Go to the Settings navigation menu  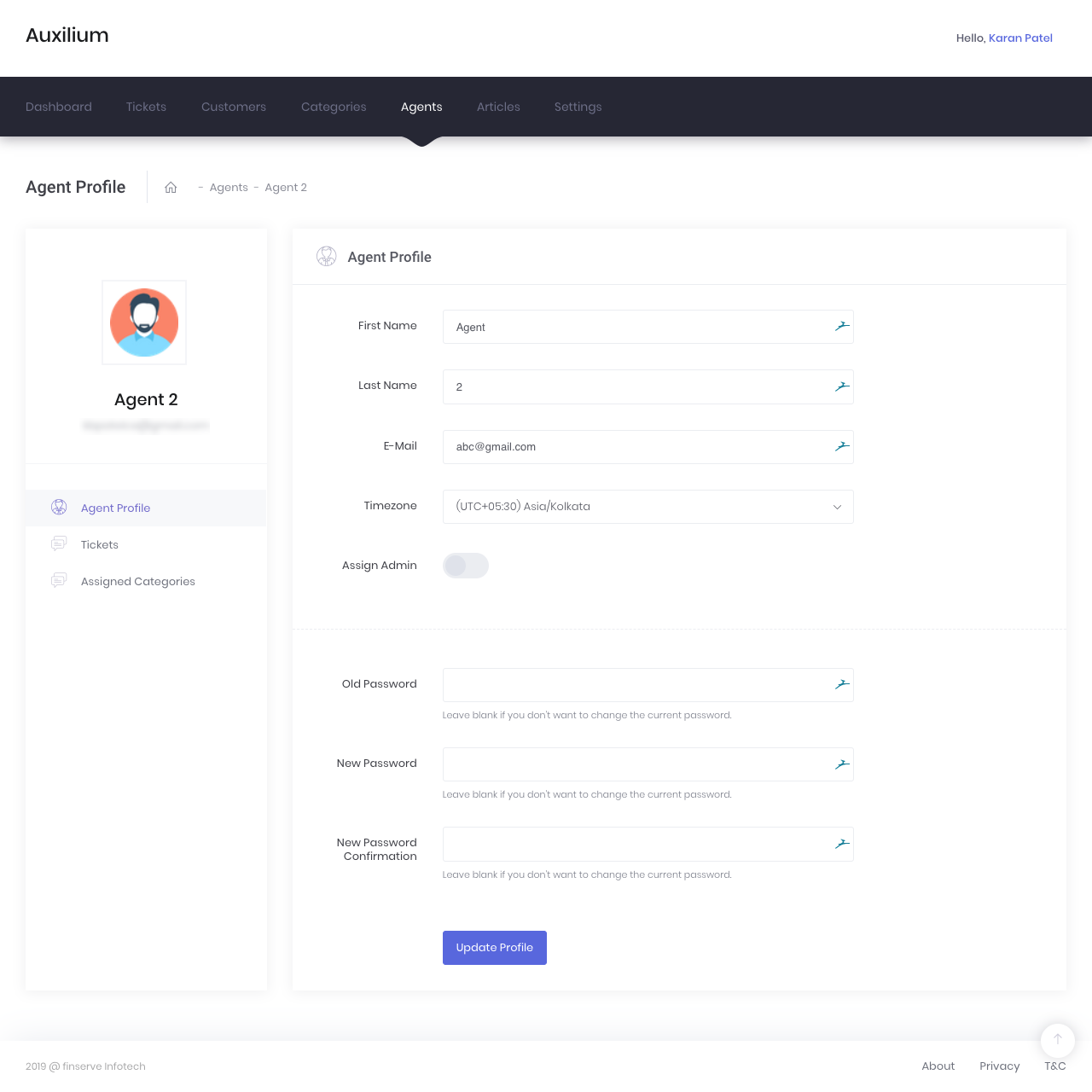(578, 107)
